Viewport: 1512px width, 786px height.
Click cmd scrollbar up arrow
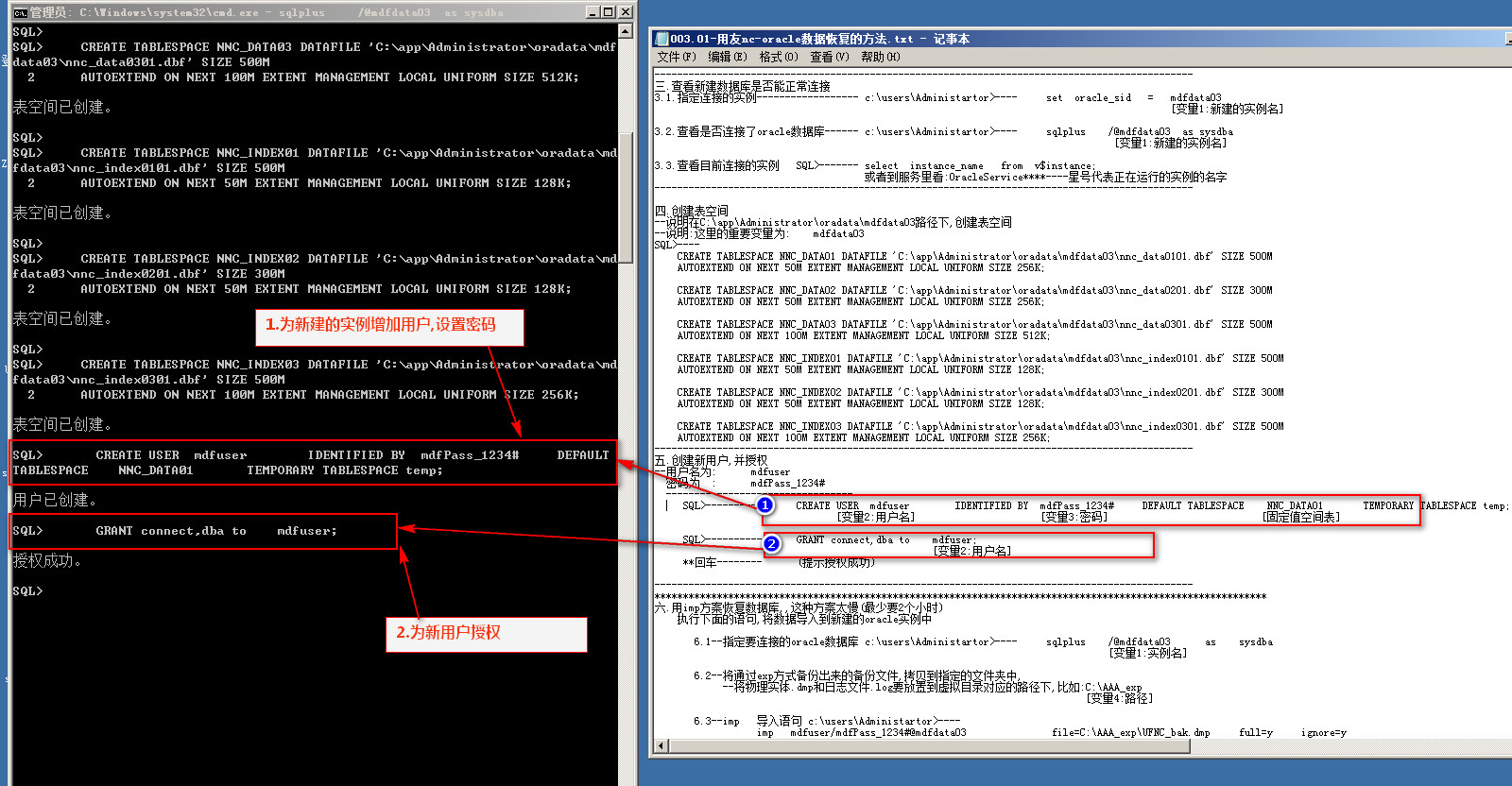(626, 32)
